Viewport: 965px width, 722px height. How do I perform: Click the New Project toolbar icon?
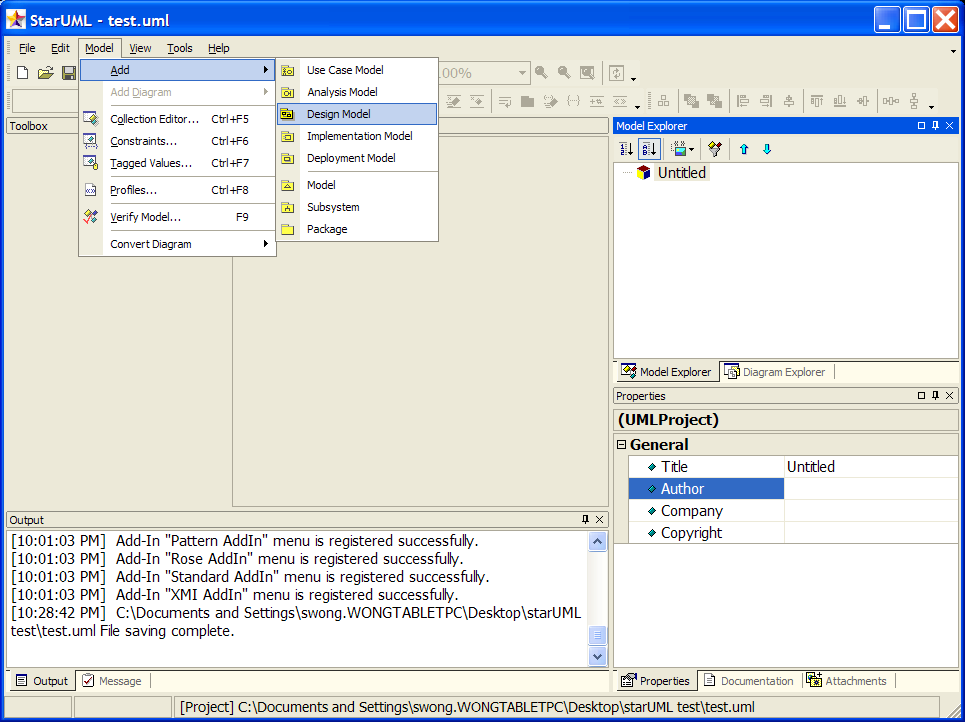(x=22, y=73)
